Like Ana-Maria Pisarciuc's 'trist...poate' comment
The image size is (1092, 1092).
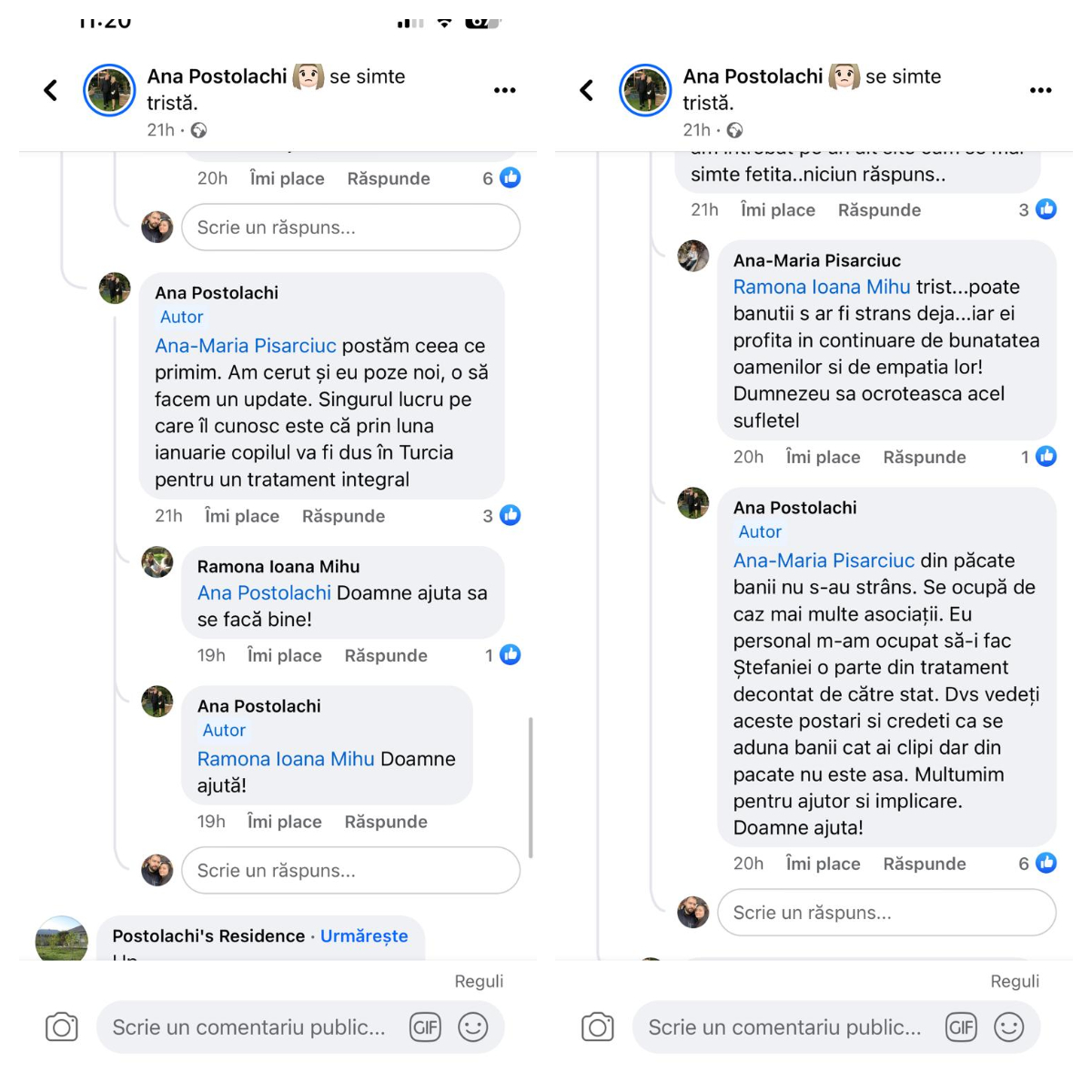pos(823,457)
